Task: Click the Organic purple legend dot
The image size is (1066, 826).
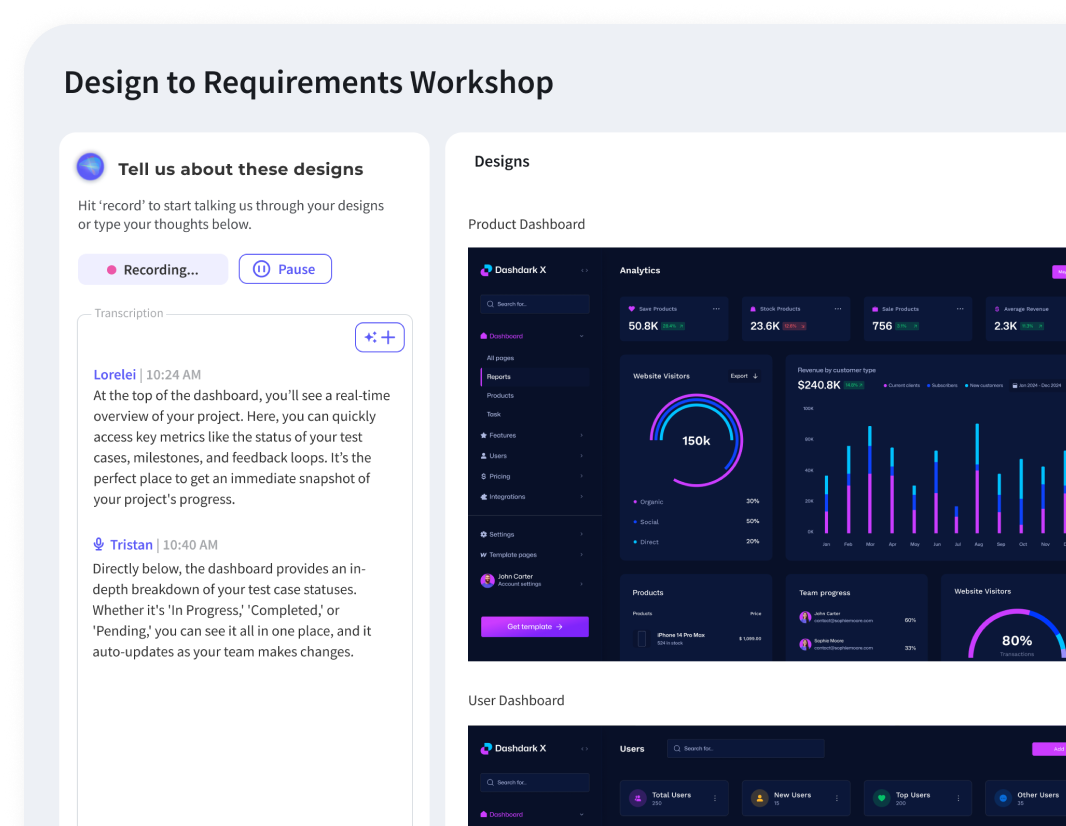Action: coord(634,501)
